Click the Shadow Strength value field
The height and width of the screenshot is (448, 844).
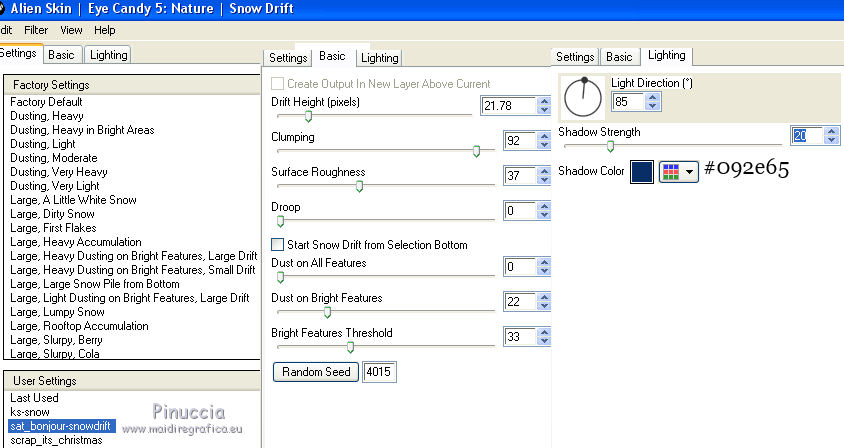pos(807,135)
